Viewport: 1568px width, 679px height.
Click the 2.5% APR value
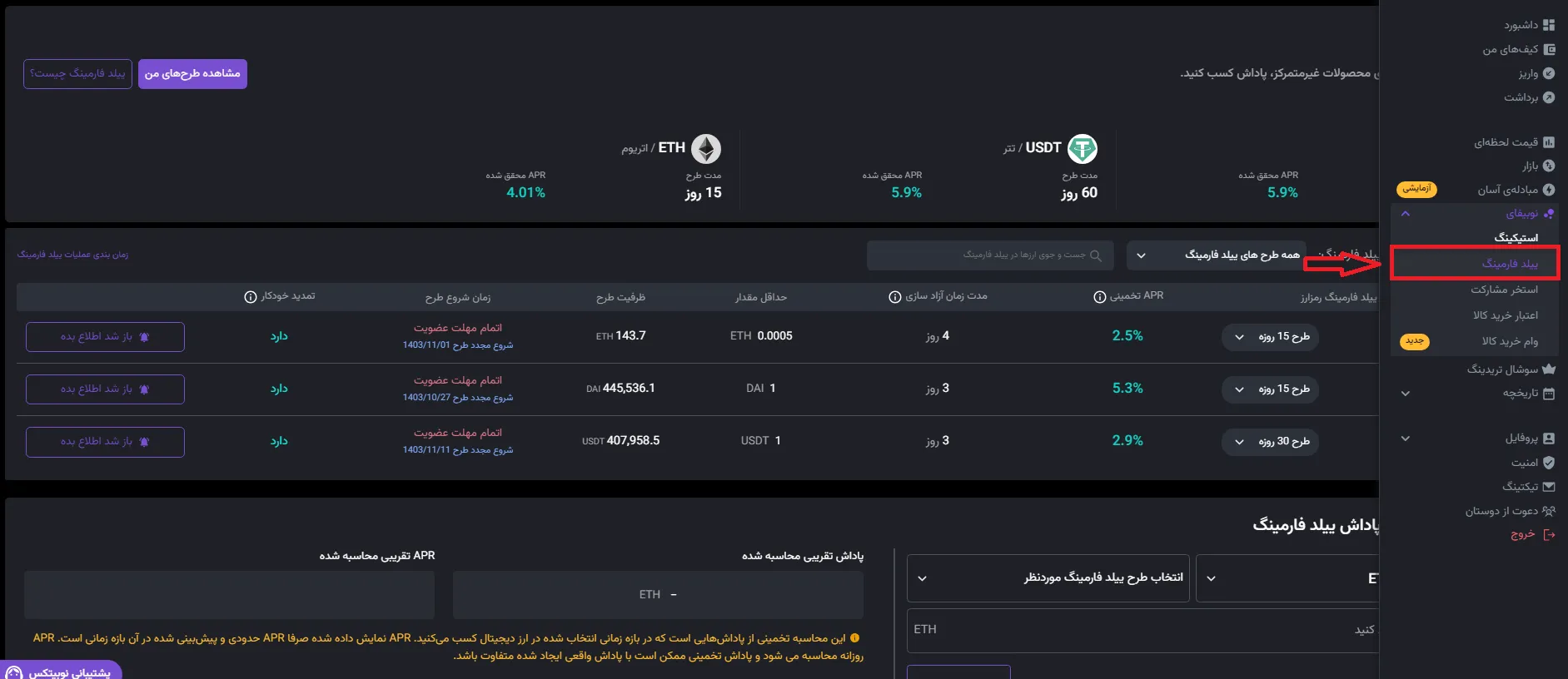pos(1127,336)
